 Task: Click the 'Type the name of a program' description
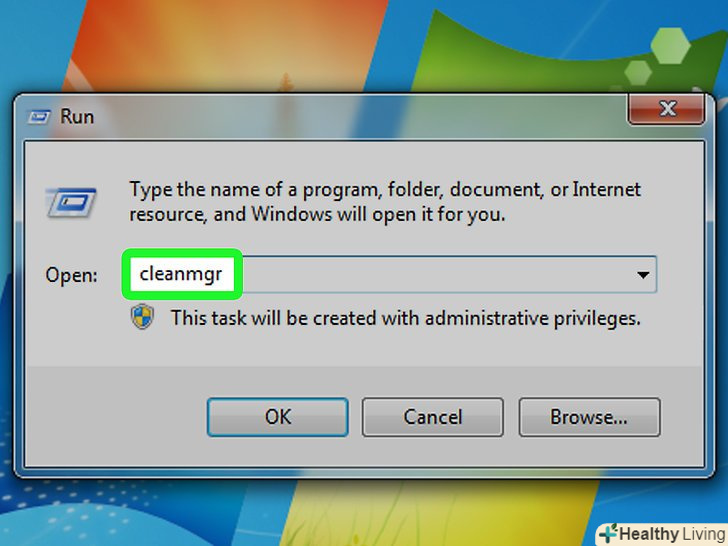(385, 202)
